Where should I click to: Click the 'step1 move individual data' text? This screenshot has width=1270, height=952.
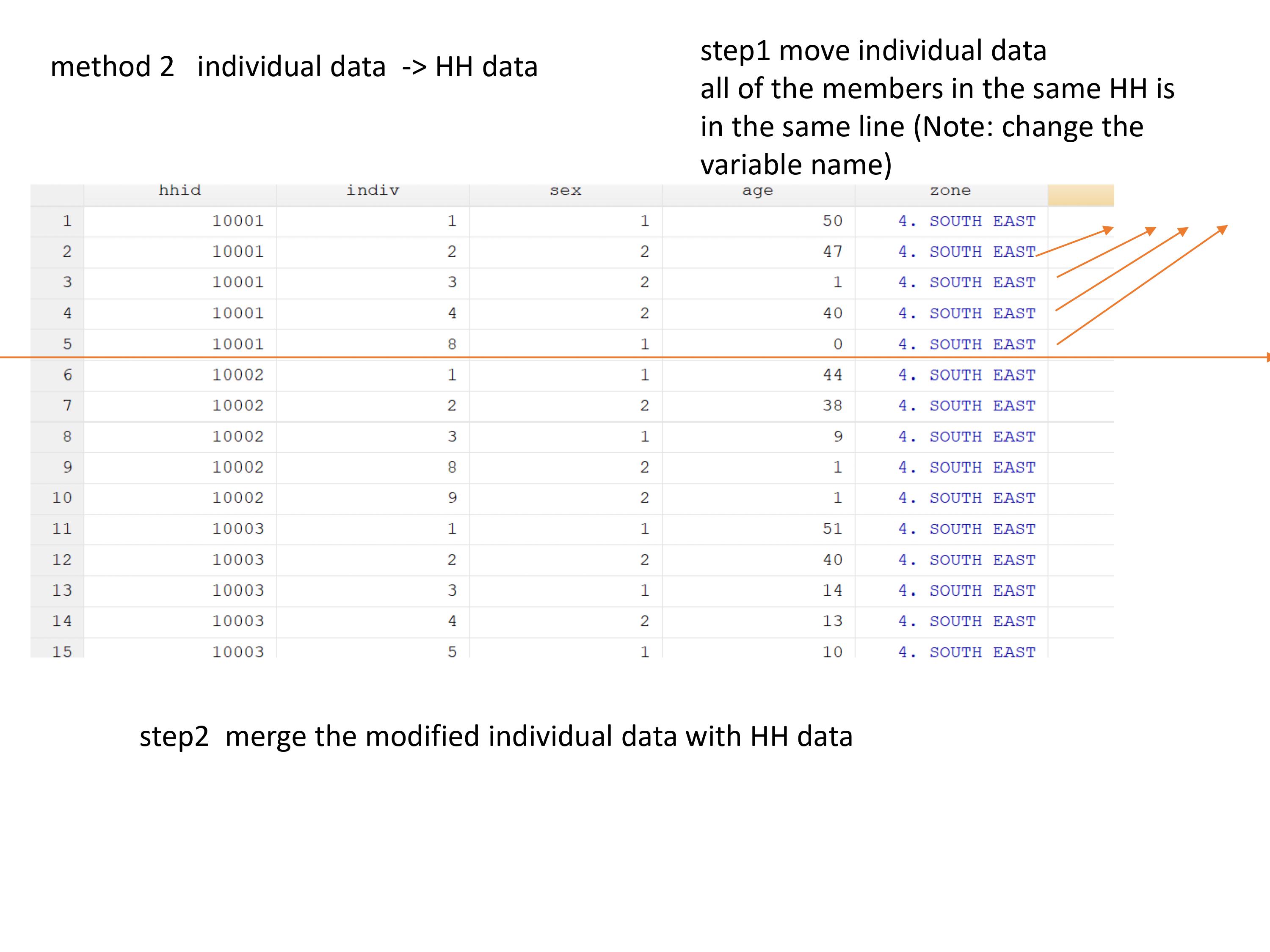click(x=872, y=50)
